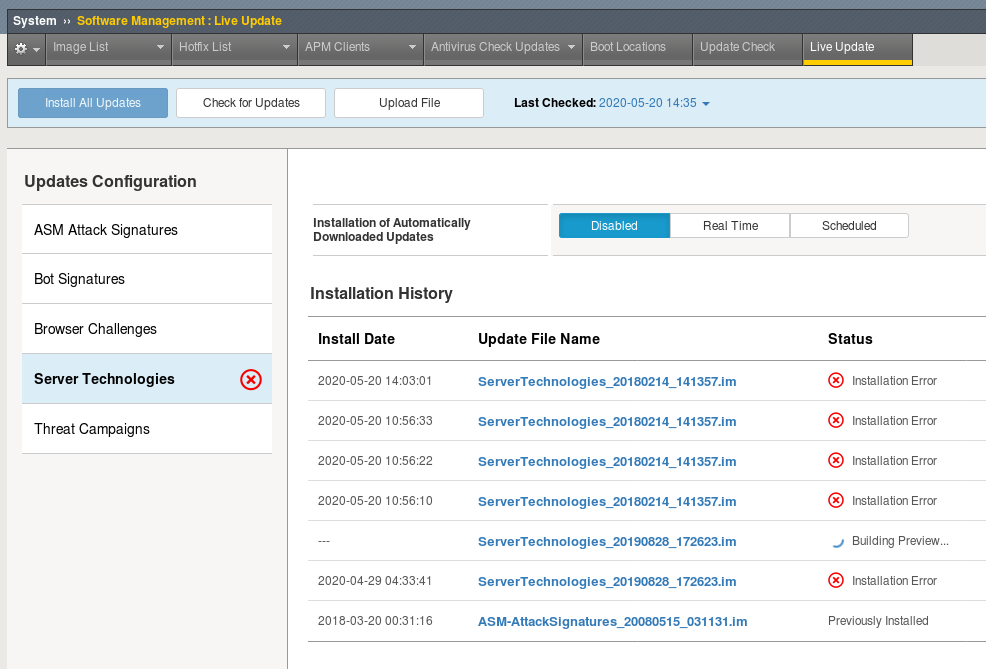Click the Installation Error icon on the 2020-05-20 14:03:01 row

coord(835,381)
